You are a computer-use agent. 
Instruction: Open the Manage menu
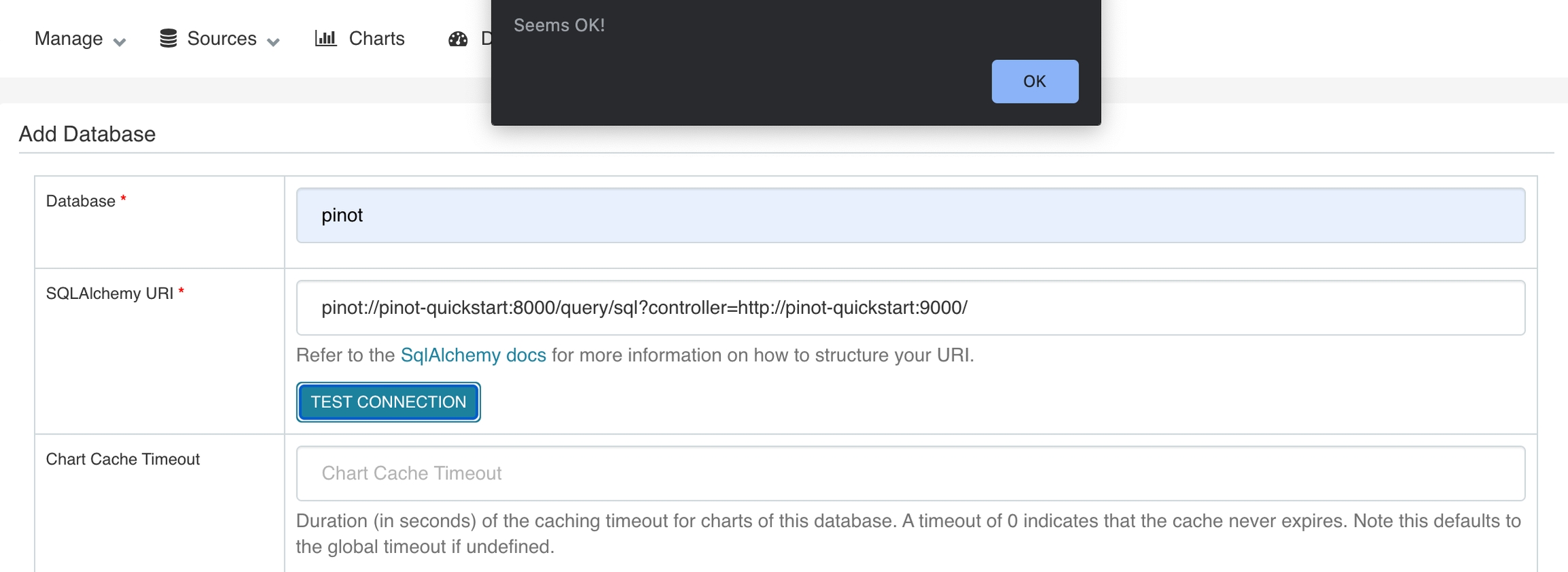click(69, 39)
